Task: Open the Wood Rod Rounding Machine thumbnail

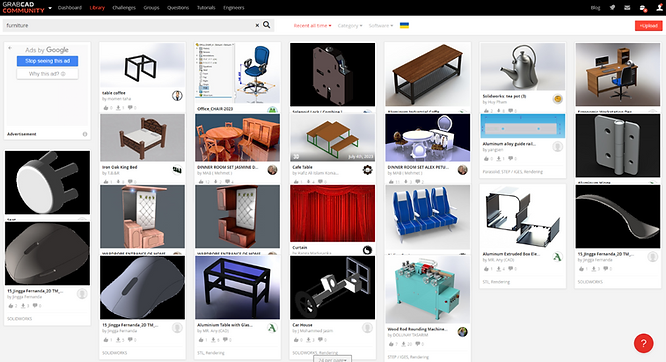Action: (428, 290)
